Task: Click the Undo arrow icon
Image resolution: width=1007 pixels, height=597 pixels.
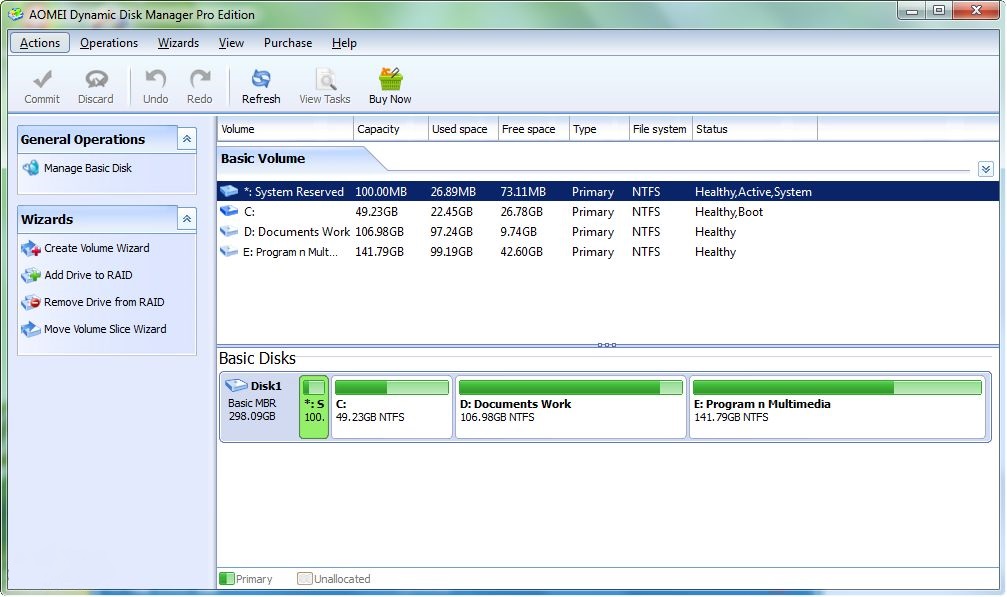Action: (x=155, y=79)
